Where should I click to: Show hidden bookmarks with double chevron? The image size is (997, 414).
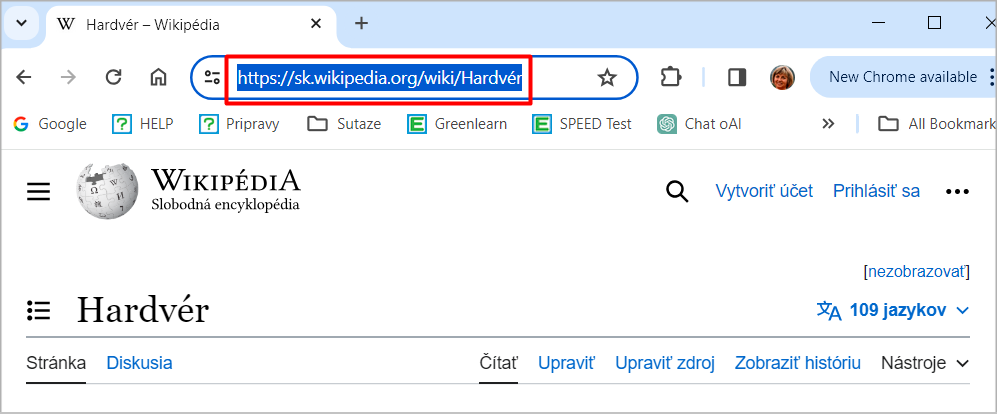828,123
